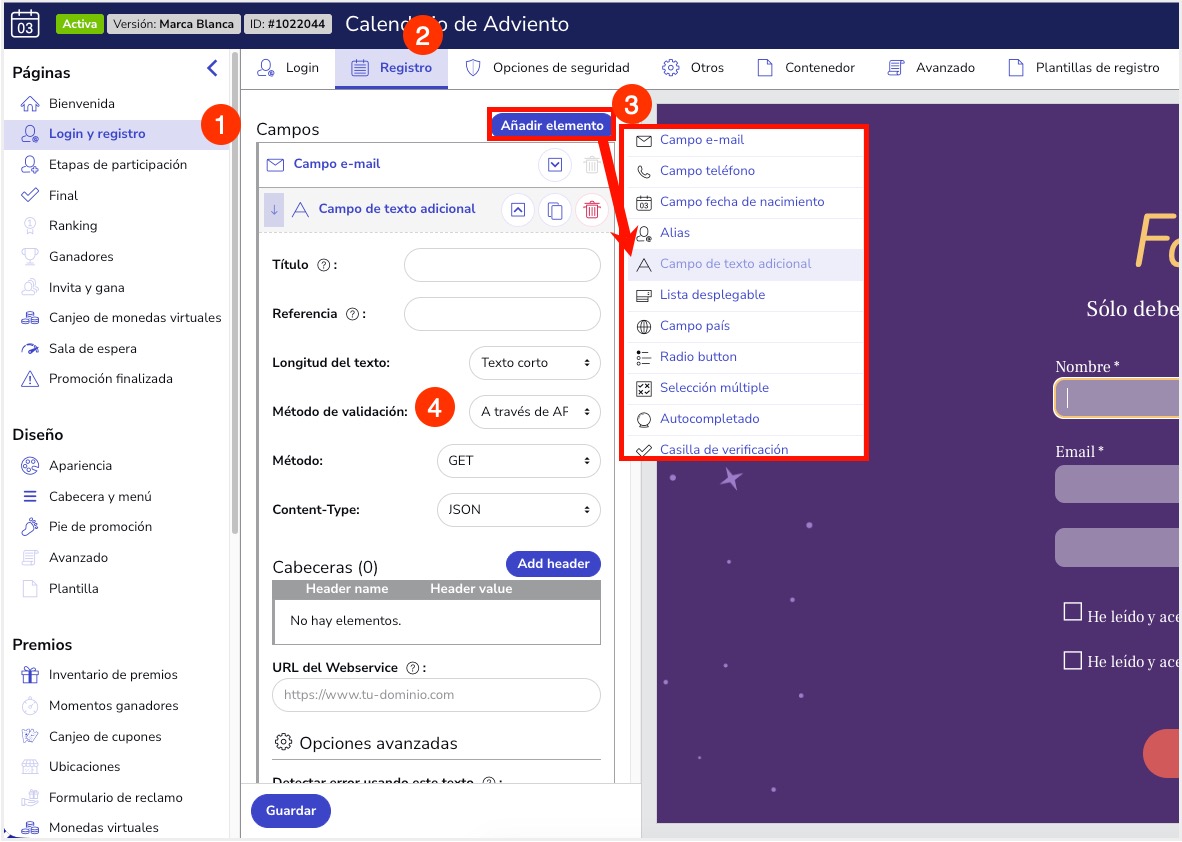Click the help icon beside Referencia
The height and width of the screenshot is (842, 1182).
click(x=352, y=314)
